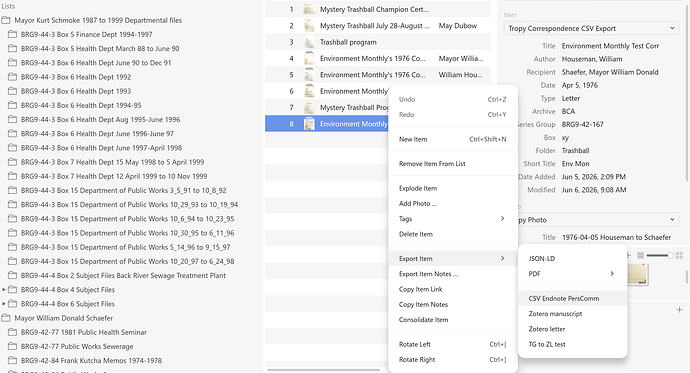The image size is (690, 373).
Task: Click folder icon of Health Dept 15 May 1998 list
Action: [x=13, y=162]
